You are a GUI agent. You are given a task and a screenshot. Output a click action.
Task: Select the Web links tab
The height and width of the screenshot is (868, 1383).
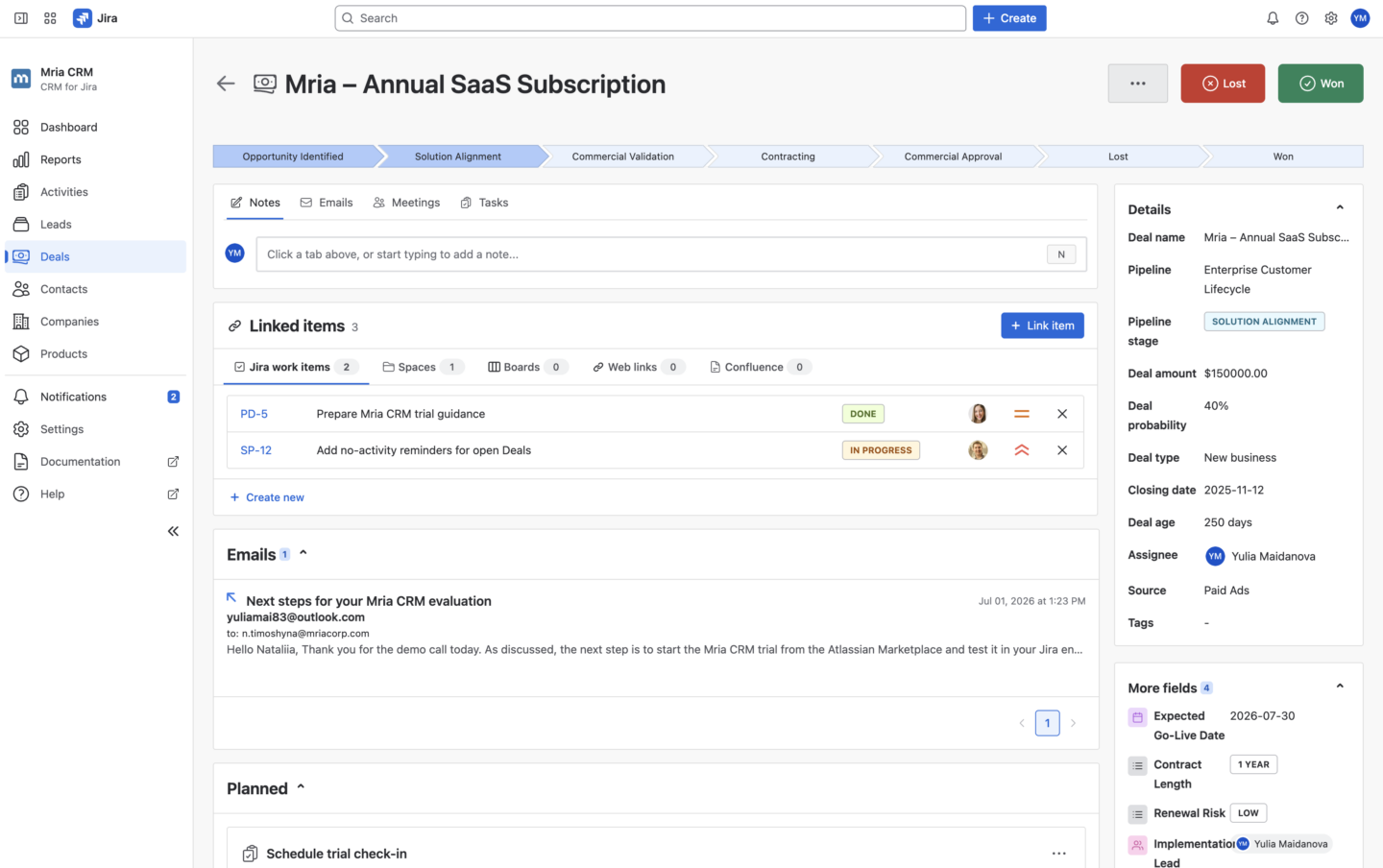click(x=639, y=367)
